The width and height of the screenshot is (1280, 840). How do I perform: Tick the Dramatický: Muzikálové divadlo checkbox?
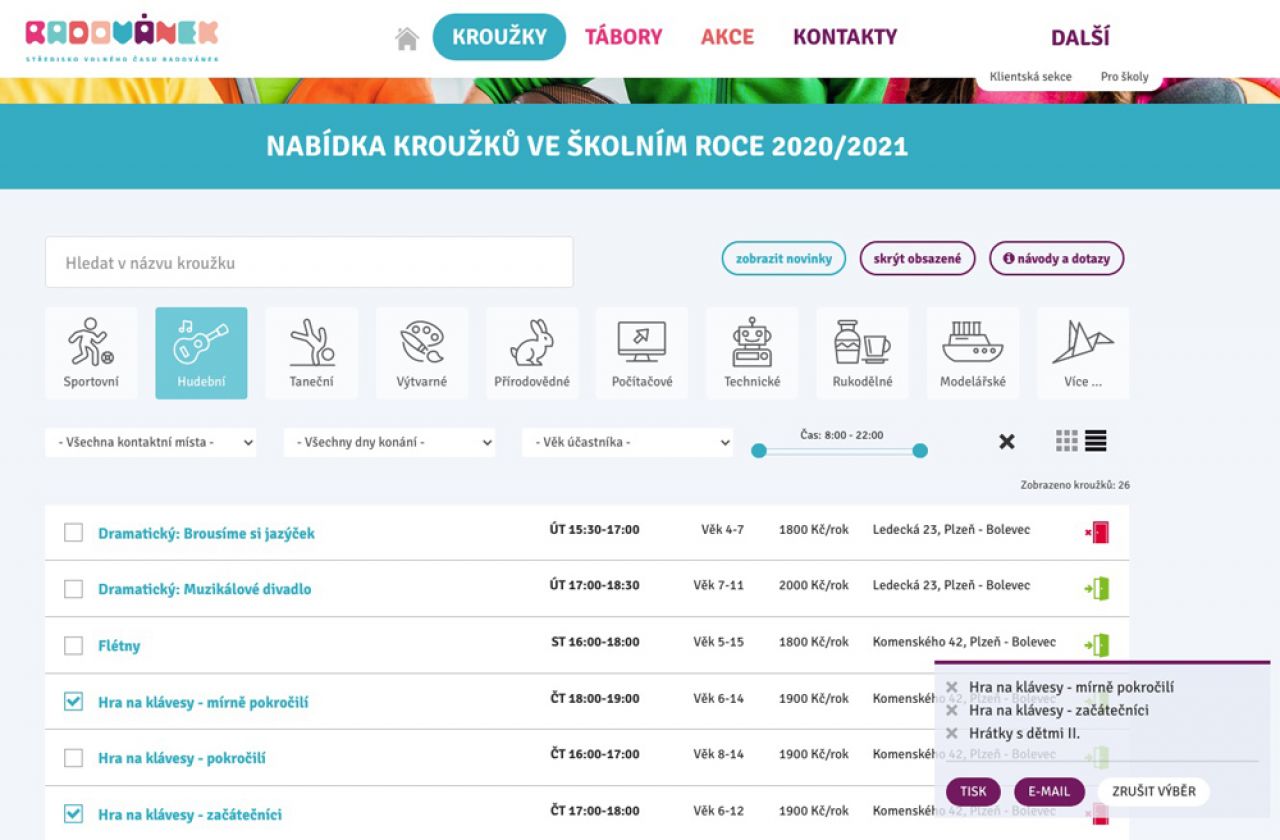coord(73,589)
